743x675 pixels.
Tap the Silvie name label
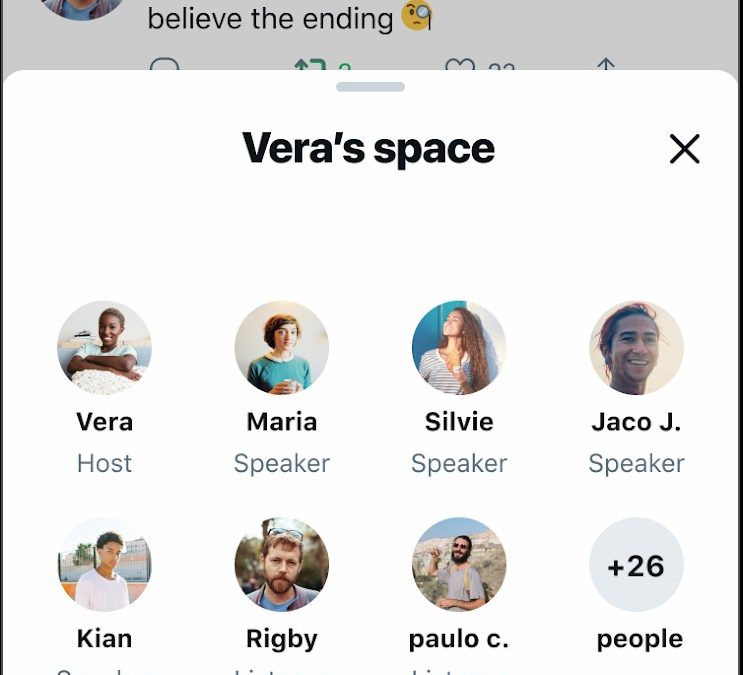[x=459, y=421]
